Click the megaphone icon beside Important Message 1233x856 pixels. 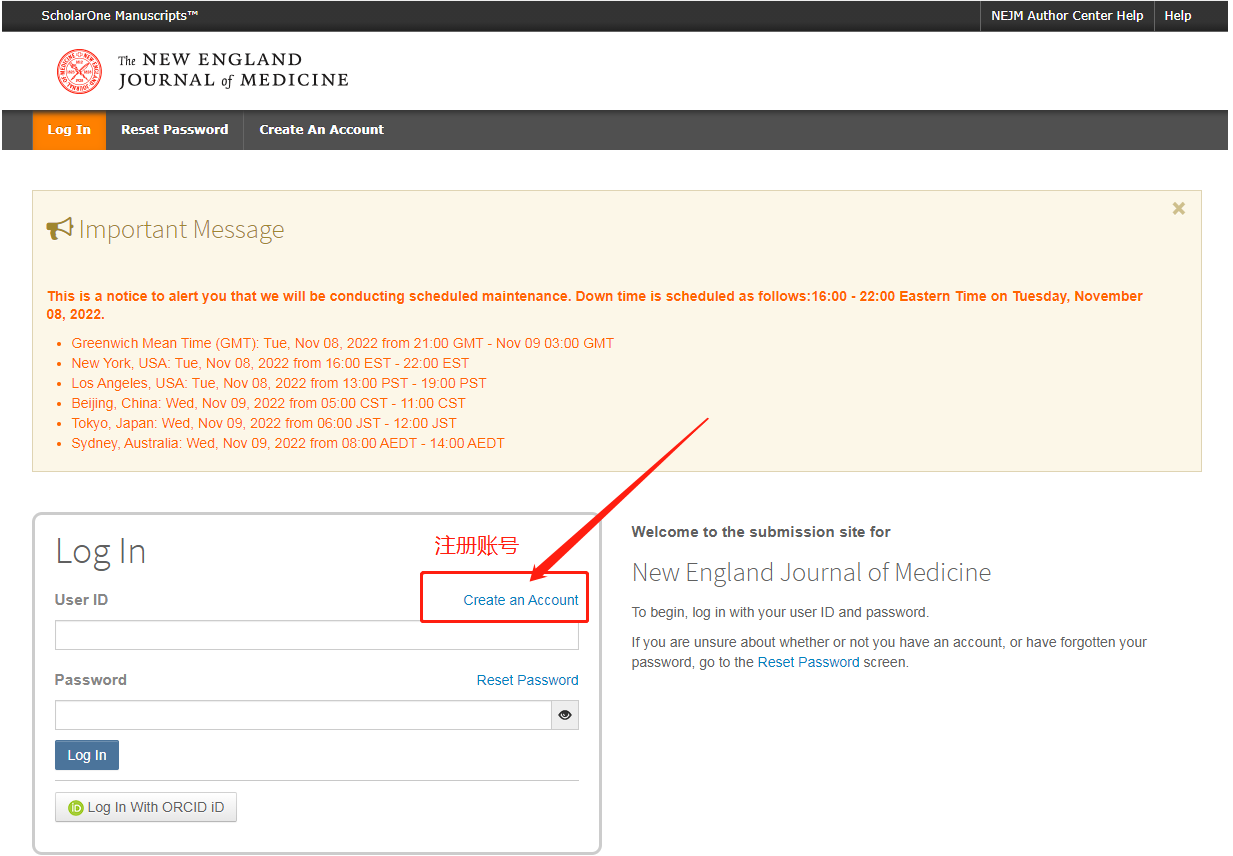click(x=60, y=229)
